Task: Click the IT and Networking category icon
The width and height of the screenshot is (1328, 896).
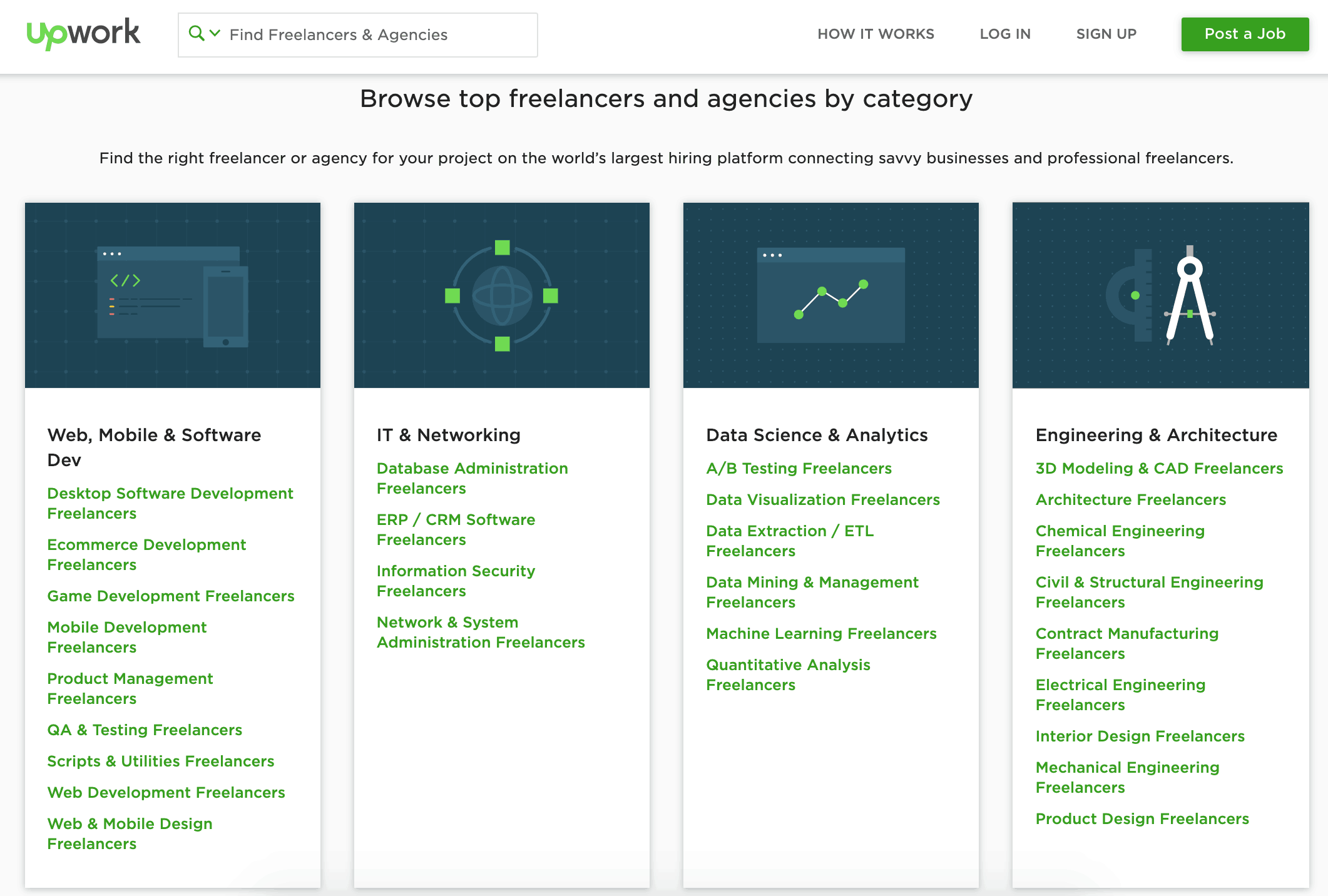Action: point(502,295)
